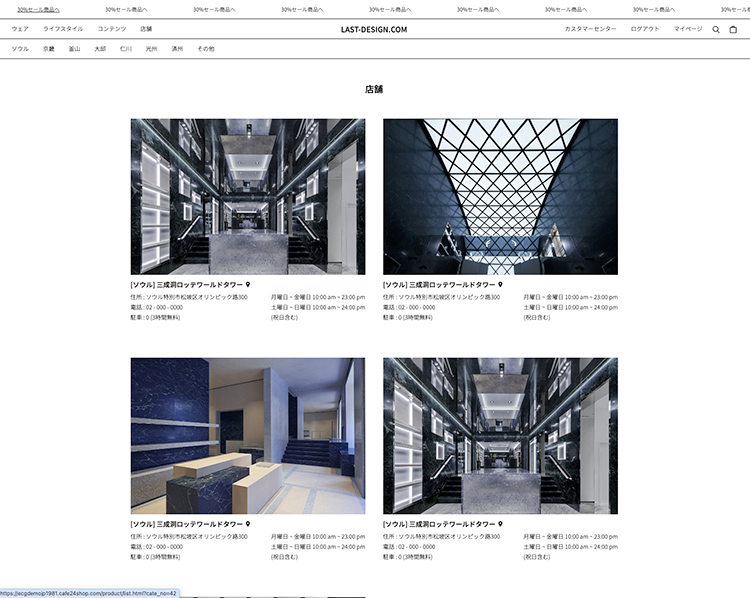The image size is (750, 598).
Task: Click map pin beside first row left store title
Action: pyautogui.click(x=247, y=285)
